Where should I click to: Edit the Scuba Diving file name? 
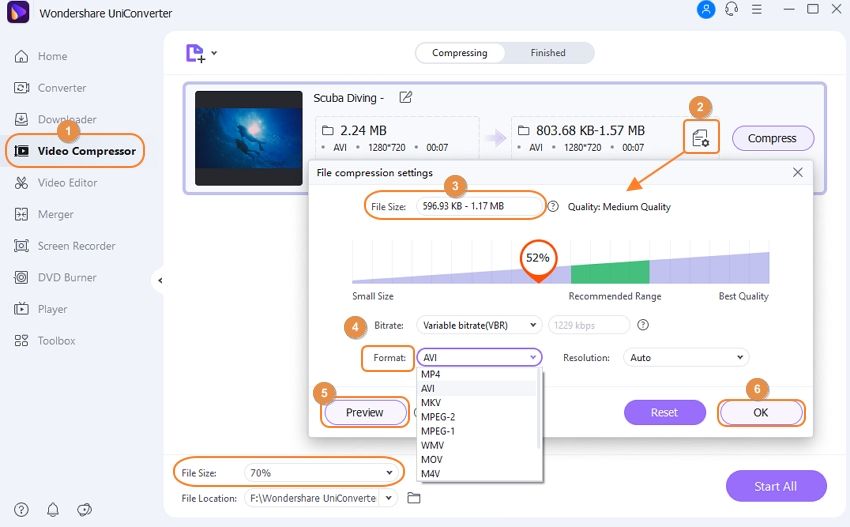[405, 98]
